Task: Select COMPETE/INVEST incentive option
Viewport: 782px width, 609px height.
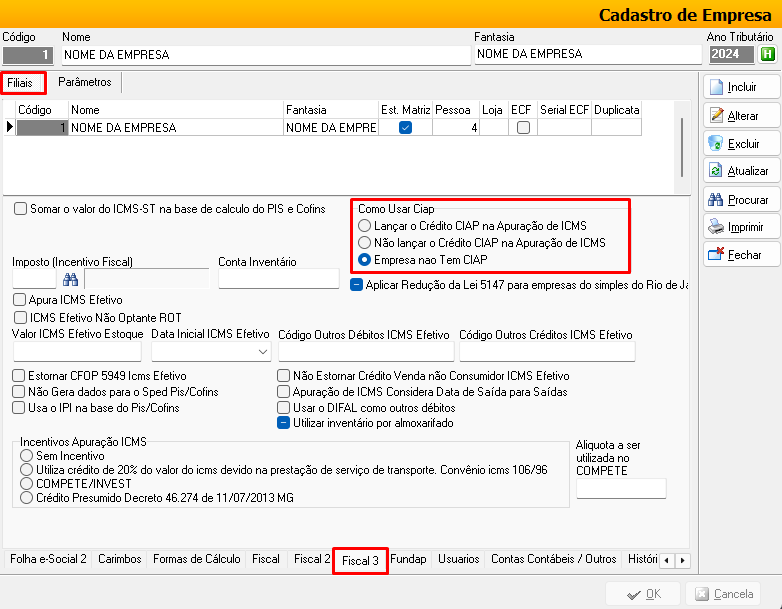Action: (x=26, y=484)
